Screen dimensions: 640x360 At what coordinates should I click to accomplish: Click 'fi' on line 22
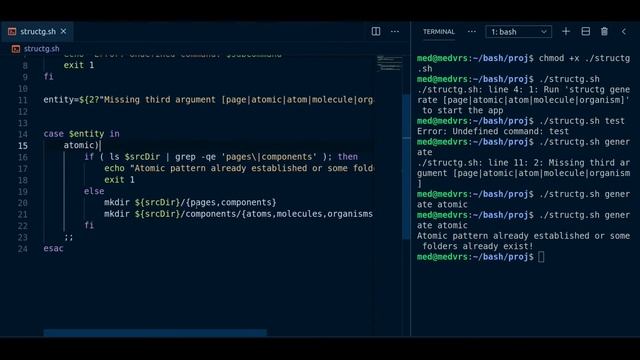89,225
